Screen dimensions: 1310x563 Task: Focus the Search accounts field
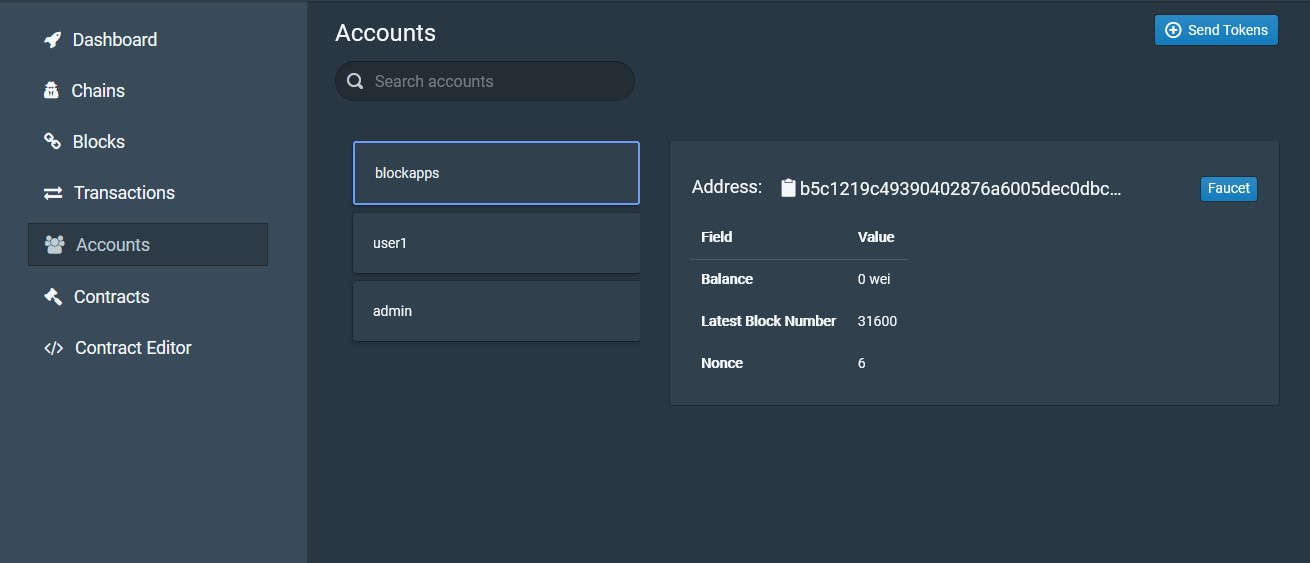(x=485, y=81)
